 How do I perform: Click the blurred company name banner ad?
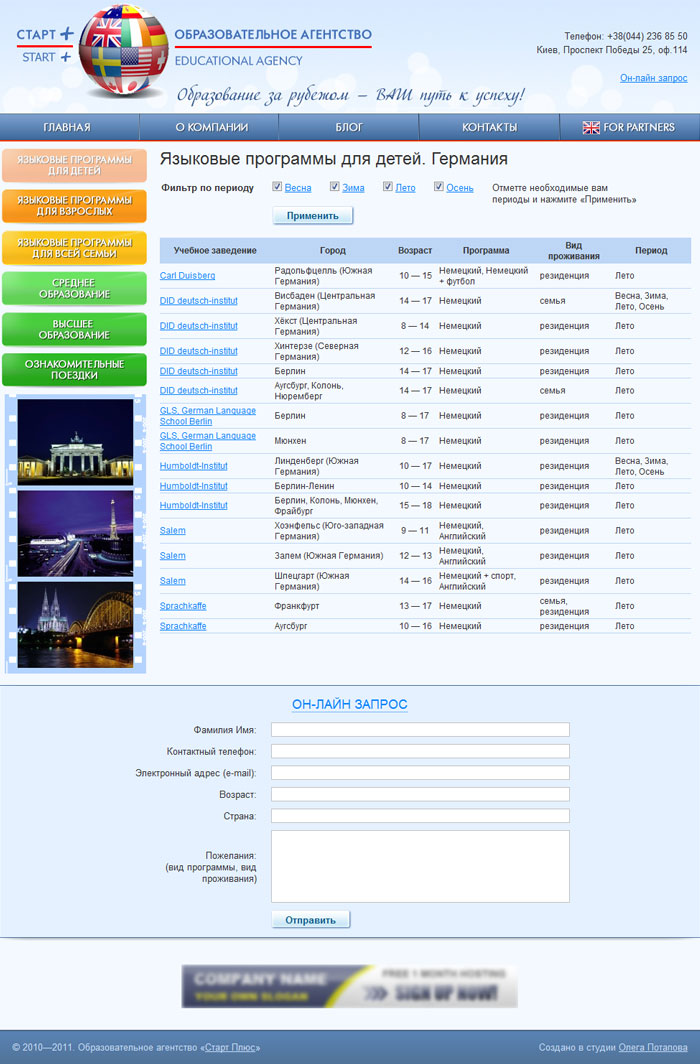pyautogui.click(x=349, y=986)
